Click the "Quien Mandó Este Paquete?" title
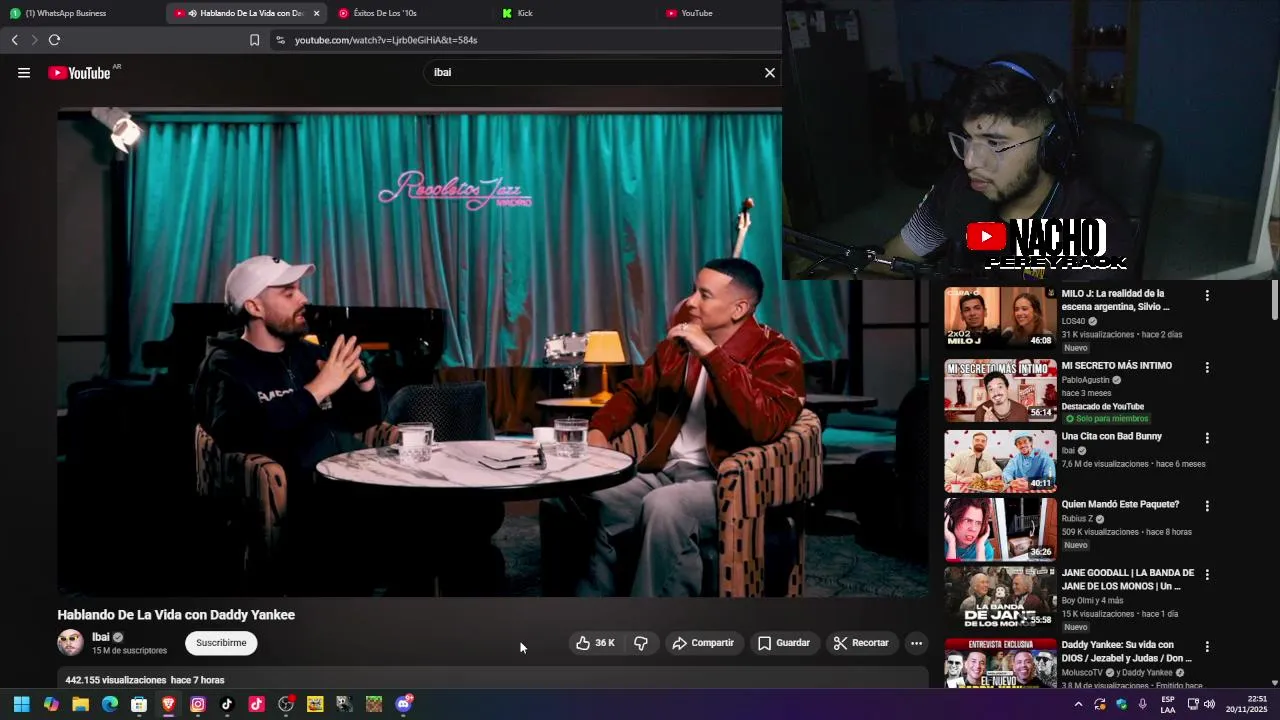Viewport: 1280px width, 720px height. (1120, 504)
